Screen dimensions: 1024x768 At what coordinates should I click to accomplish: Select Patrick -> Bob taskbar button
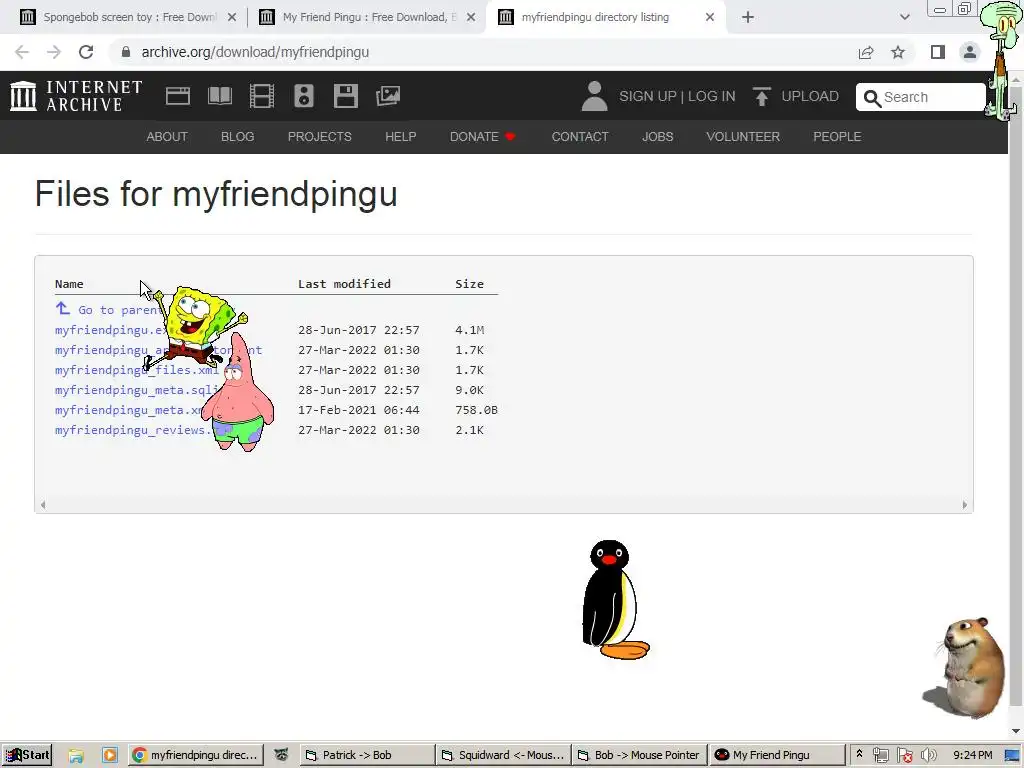pos(367,756)
